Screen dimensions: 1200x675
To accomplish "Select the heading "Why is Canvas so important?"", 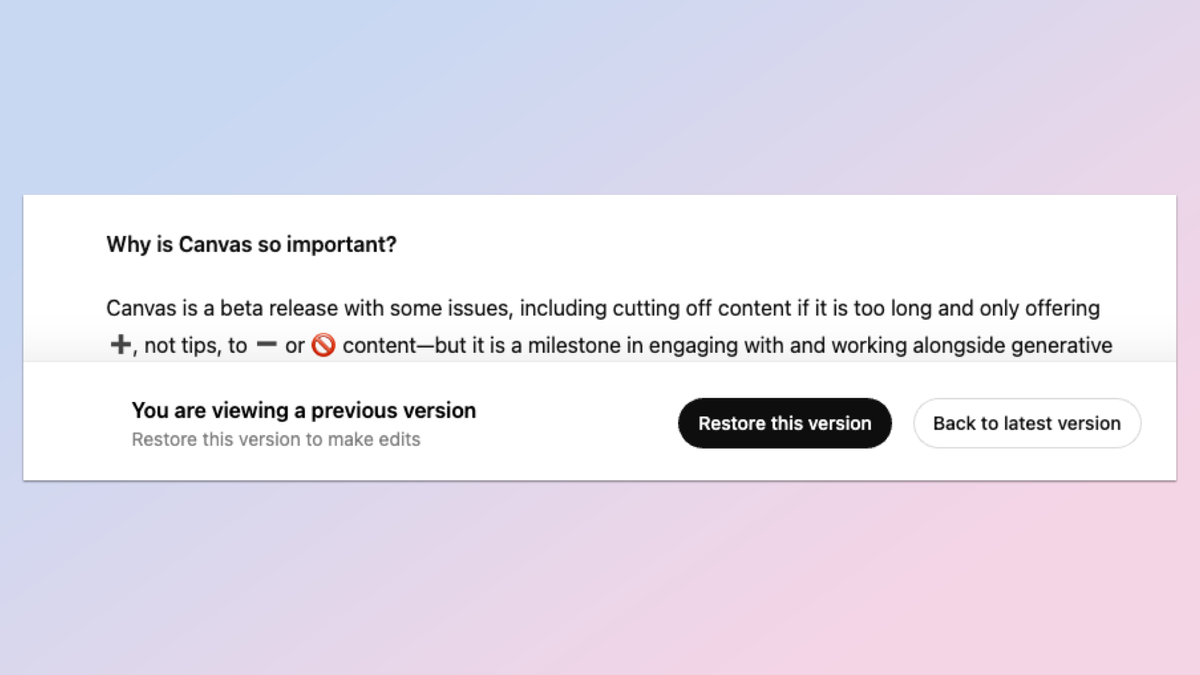I will click(x=251, y=244).
